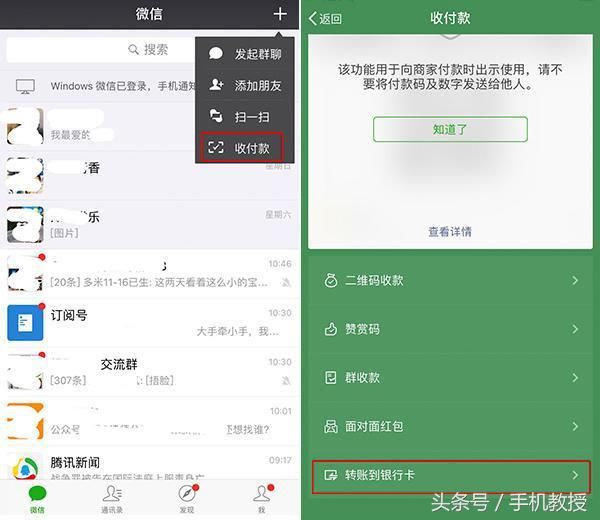The height and width of the screenshot is (520, 600).
Task: Select 添加朋友 from the popup menu
Action: point(245,85)
